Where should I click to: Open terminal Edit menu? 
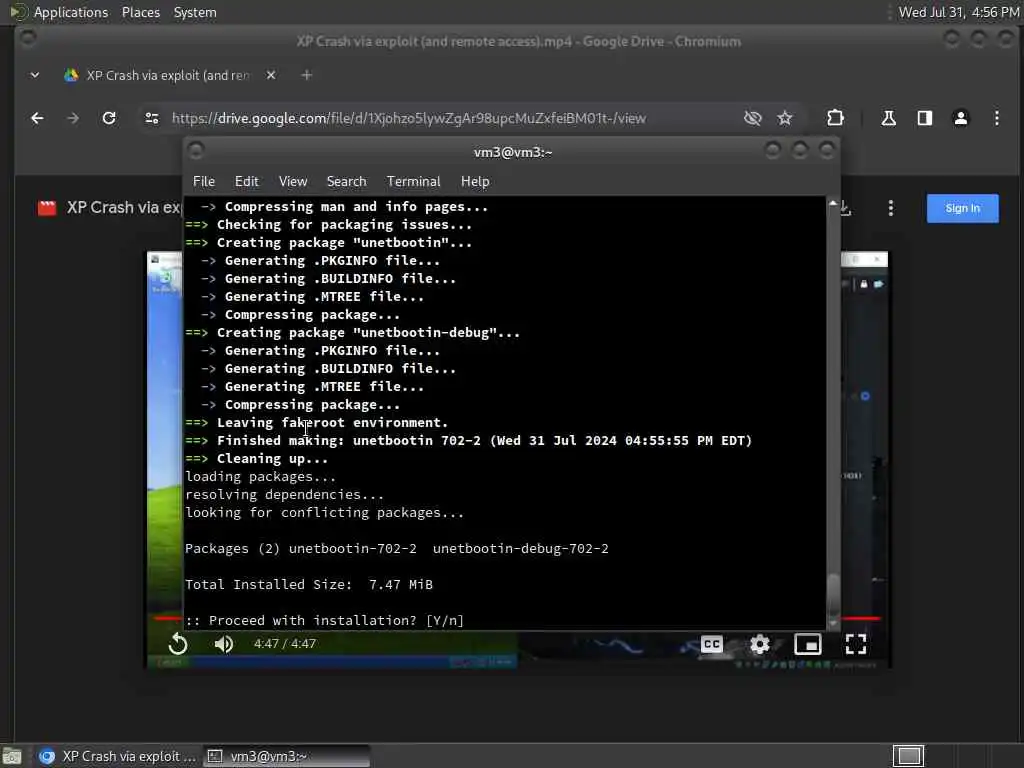(246, 182)
